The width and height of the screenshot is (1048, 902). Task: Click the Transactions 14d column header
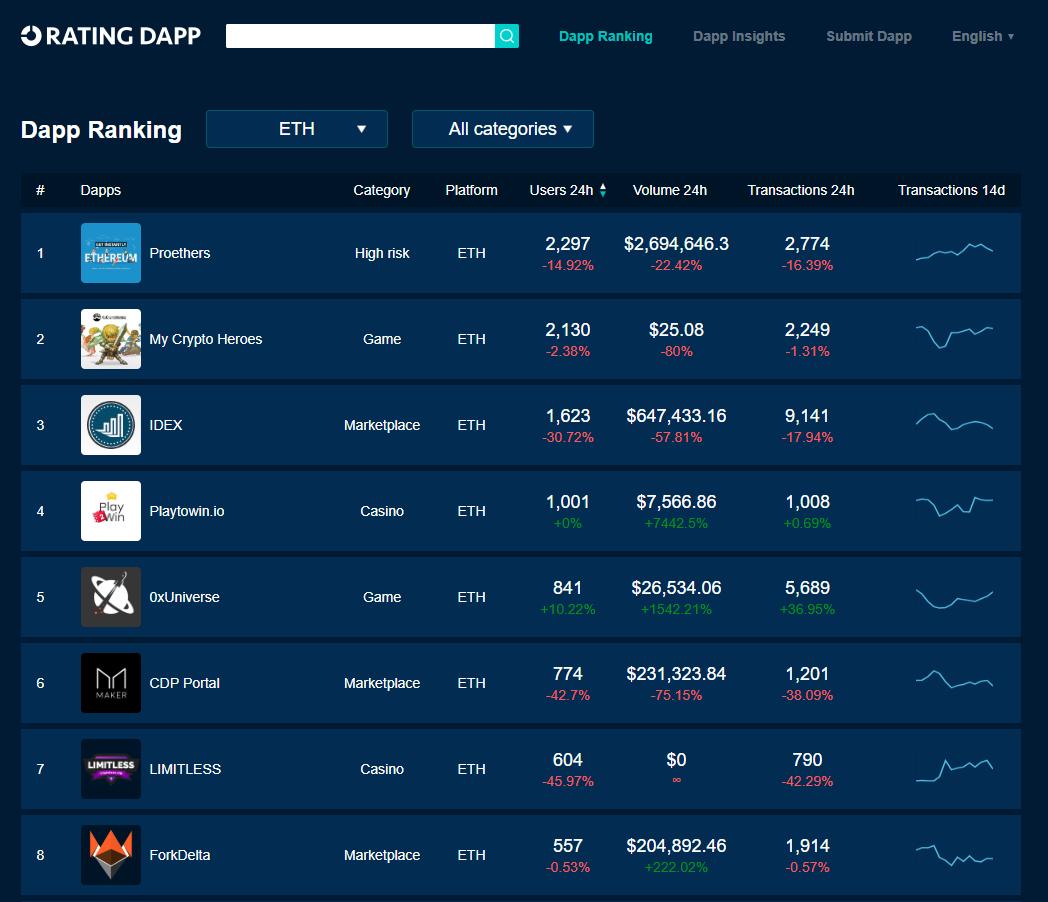(x=951, y=190)
